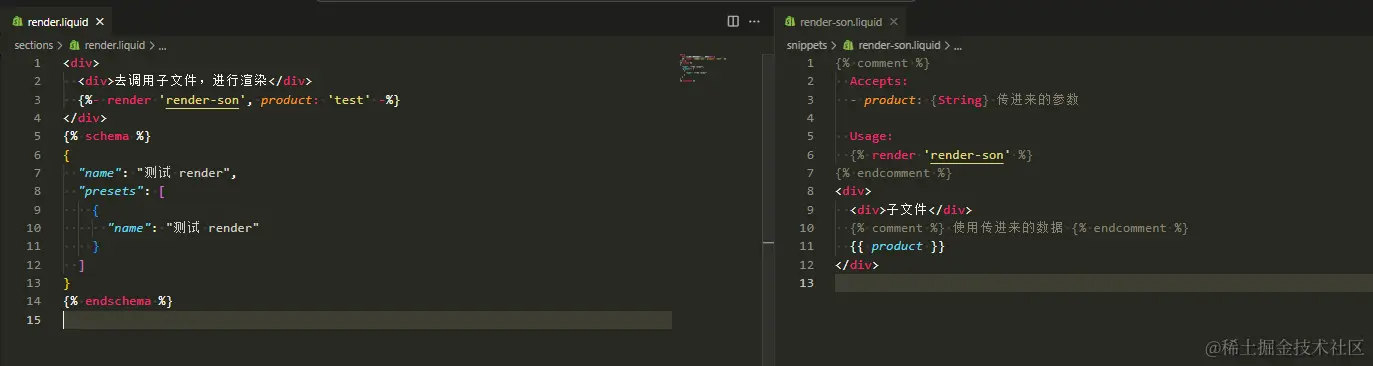Image resolution: width=1373 pixels, height=366 pixels.
Task: Click the file icon in render-son.liquid breadcrumb
Action: [x=849, y=45]
